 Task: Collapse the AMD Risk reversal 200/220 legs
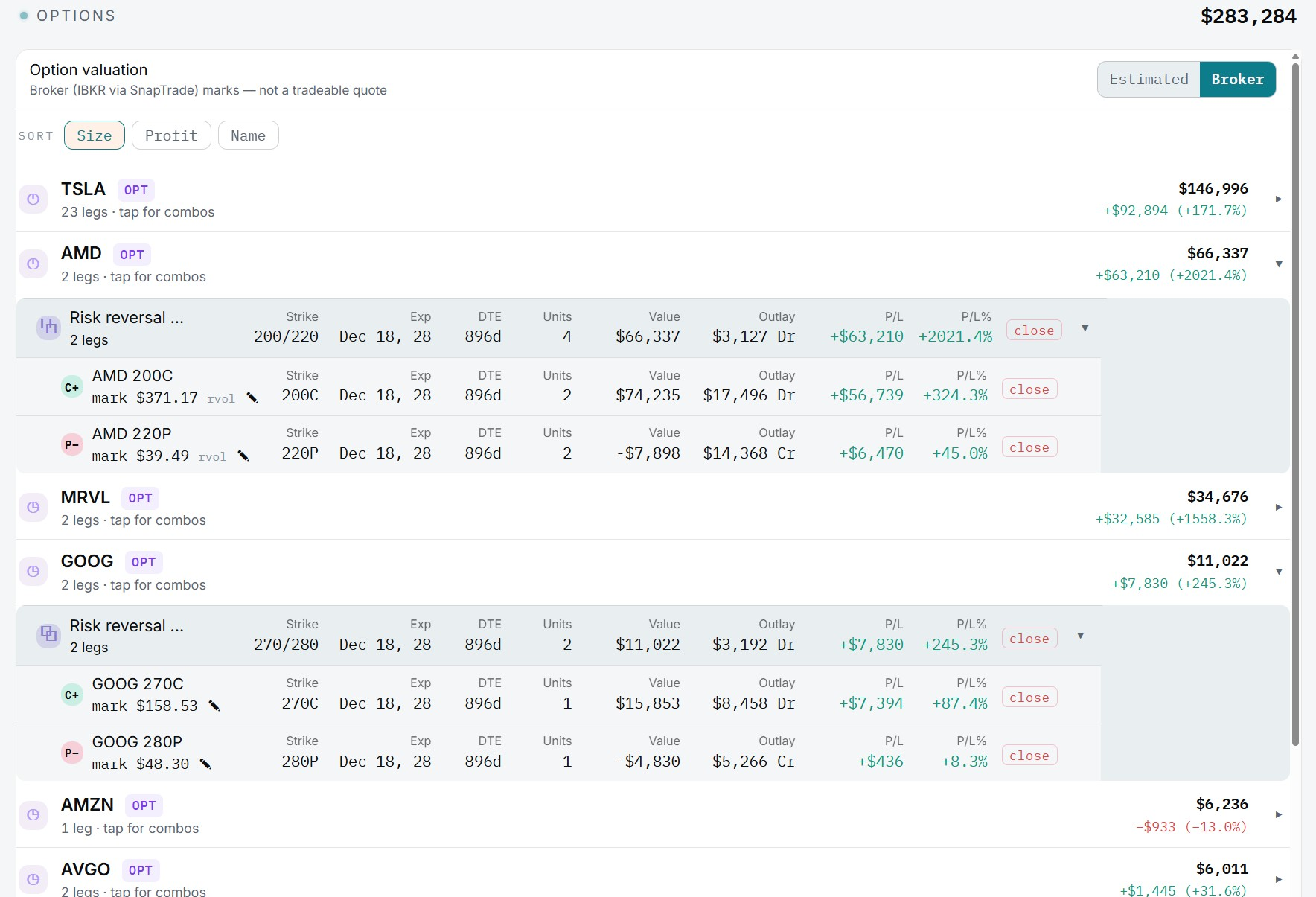1085,328
